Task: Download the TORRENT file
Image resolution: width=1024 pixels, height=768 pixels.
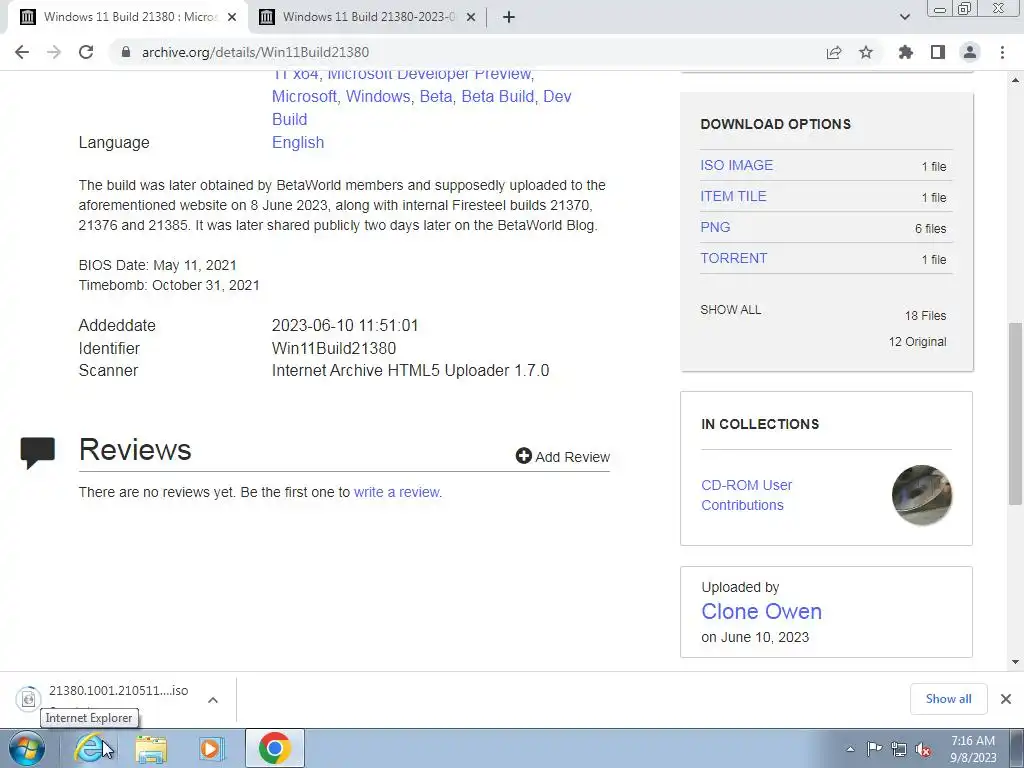Action: (x=733, y=258)
